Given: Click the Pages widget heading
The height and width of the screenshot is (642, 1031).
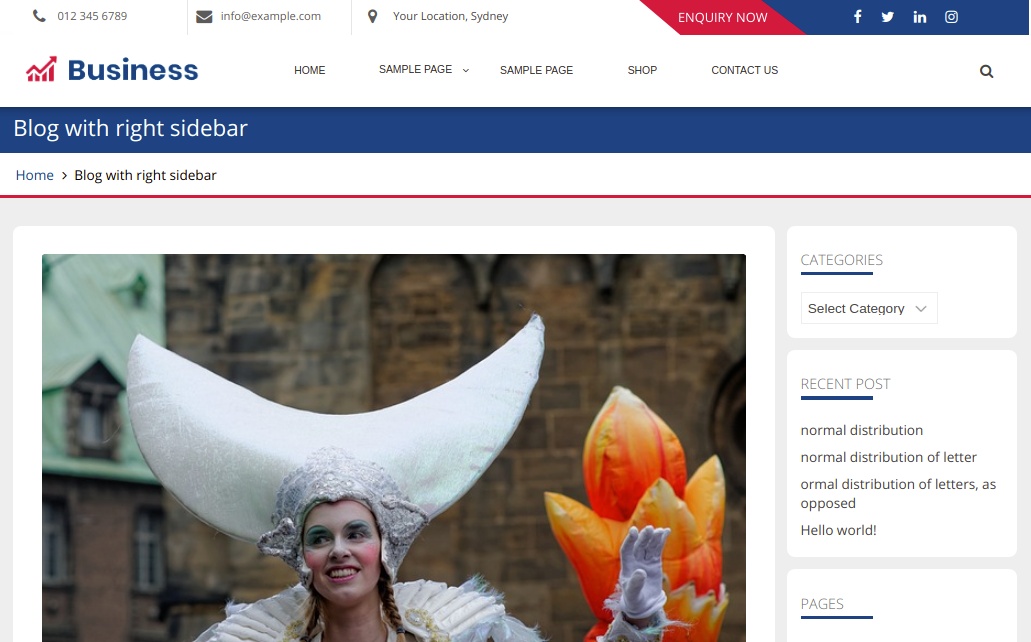Looking at the screenshot, I should click(822, 604).
